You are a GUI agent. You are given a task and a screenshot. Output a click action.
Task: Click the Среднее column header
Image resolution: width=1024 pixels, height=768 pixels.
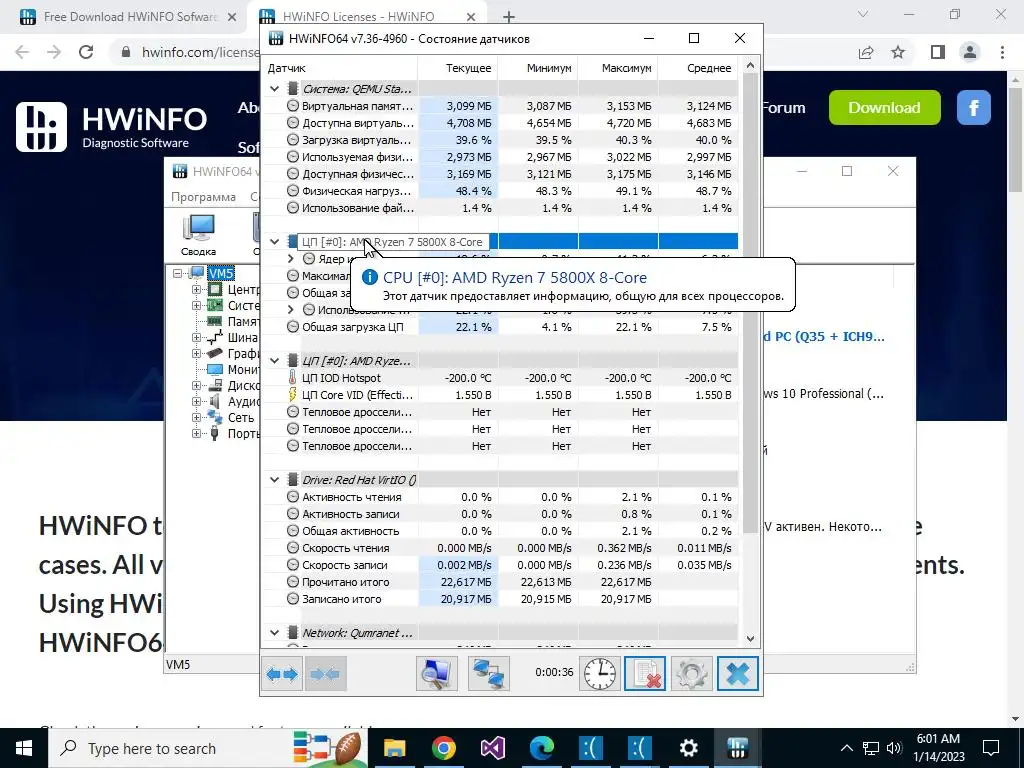coord(698,68)
